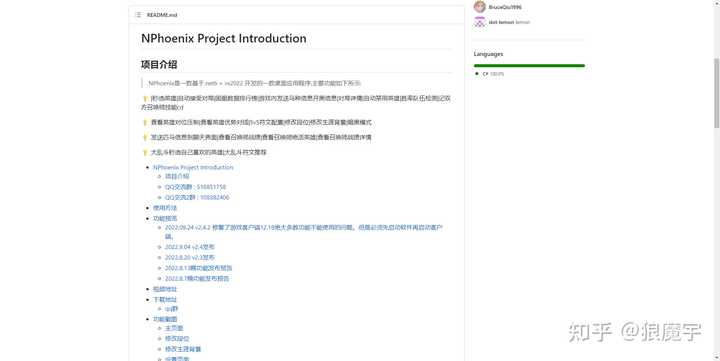Click the 项目介绍 section heading
720x361 pixels.
pos(159,64)
